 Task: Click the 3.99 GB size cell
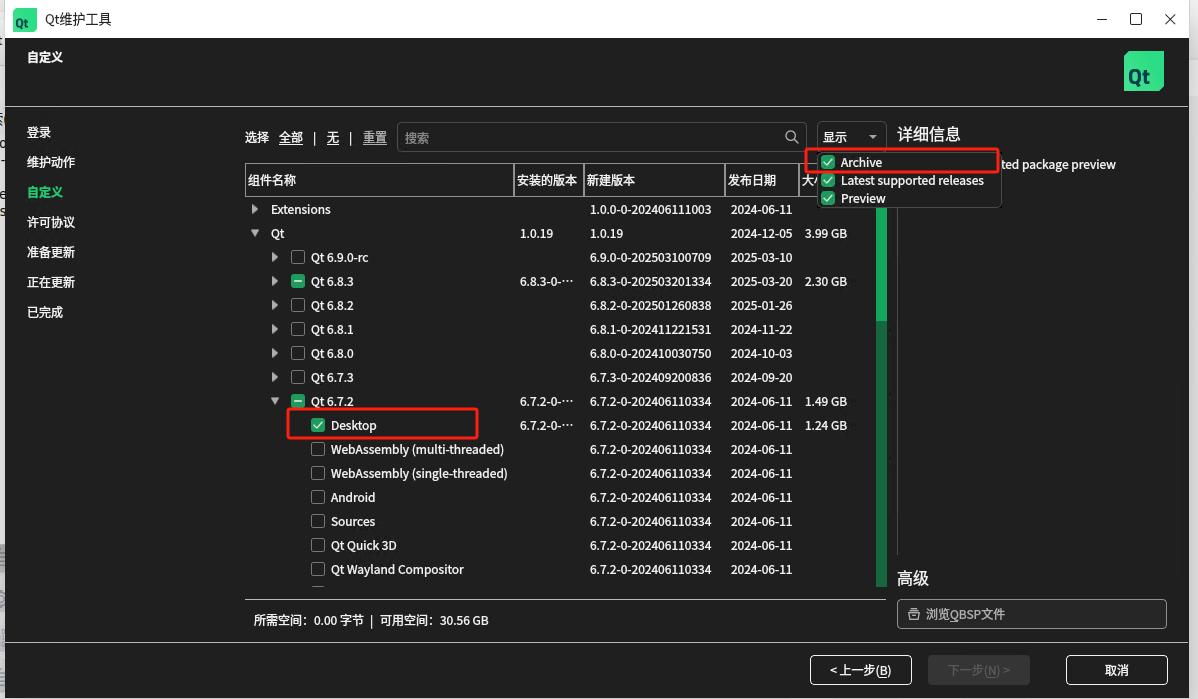825,233
